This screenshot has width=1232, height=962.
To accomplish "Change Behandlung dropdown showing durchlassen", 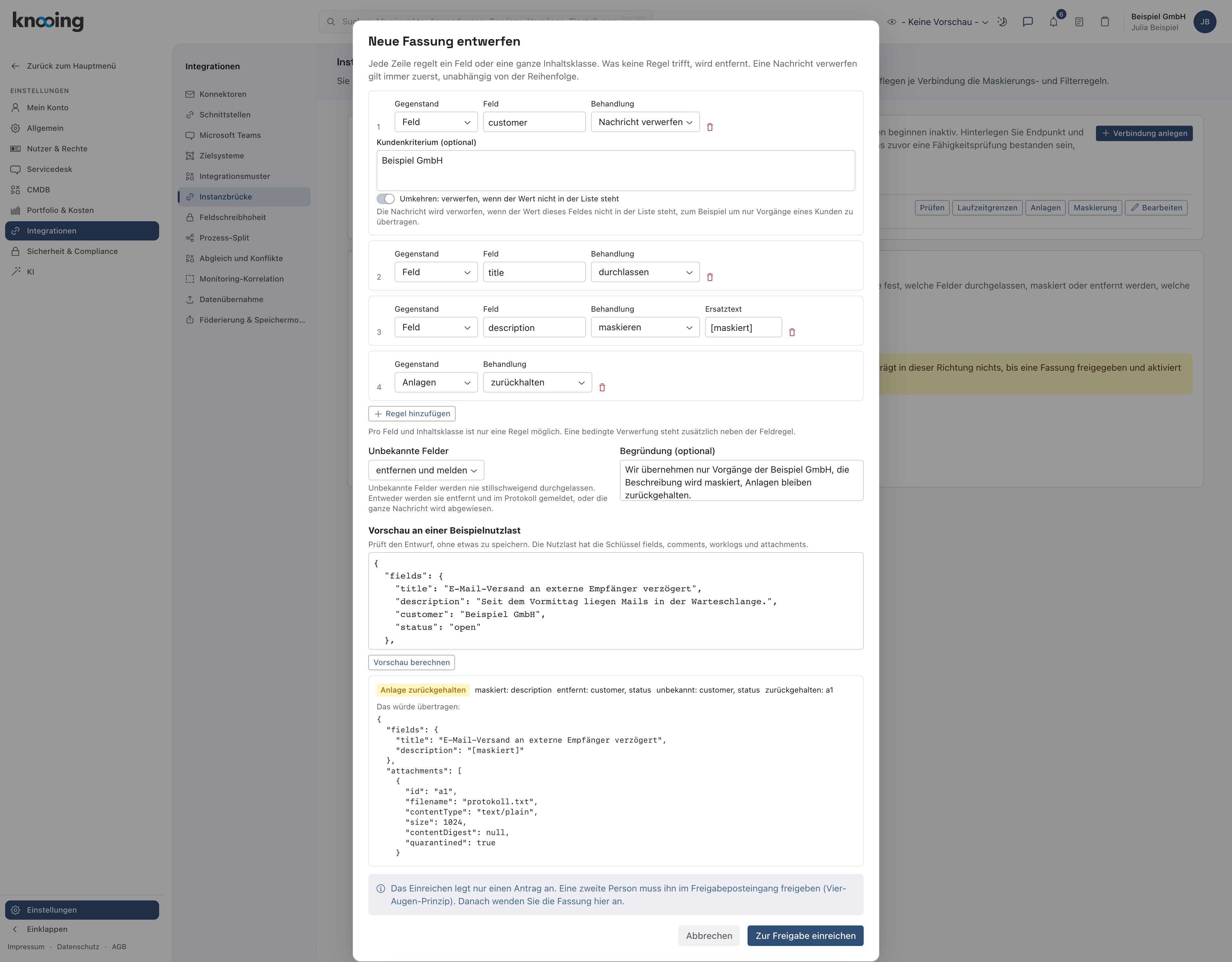I will tap(645, 272).
